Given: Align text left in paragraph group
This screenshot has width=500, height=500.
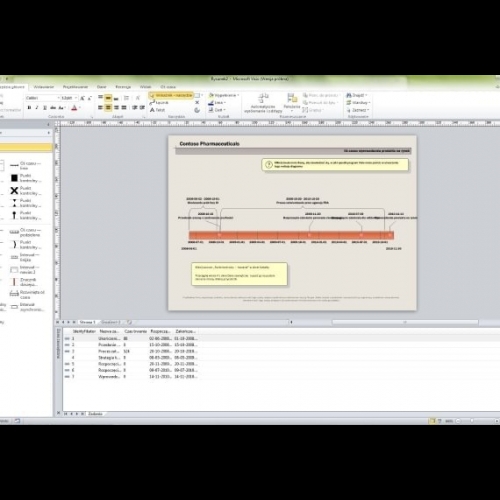Looking at the screenshot, I should tap(100, 108).
